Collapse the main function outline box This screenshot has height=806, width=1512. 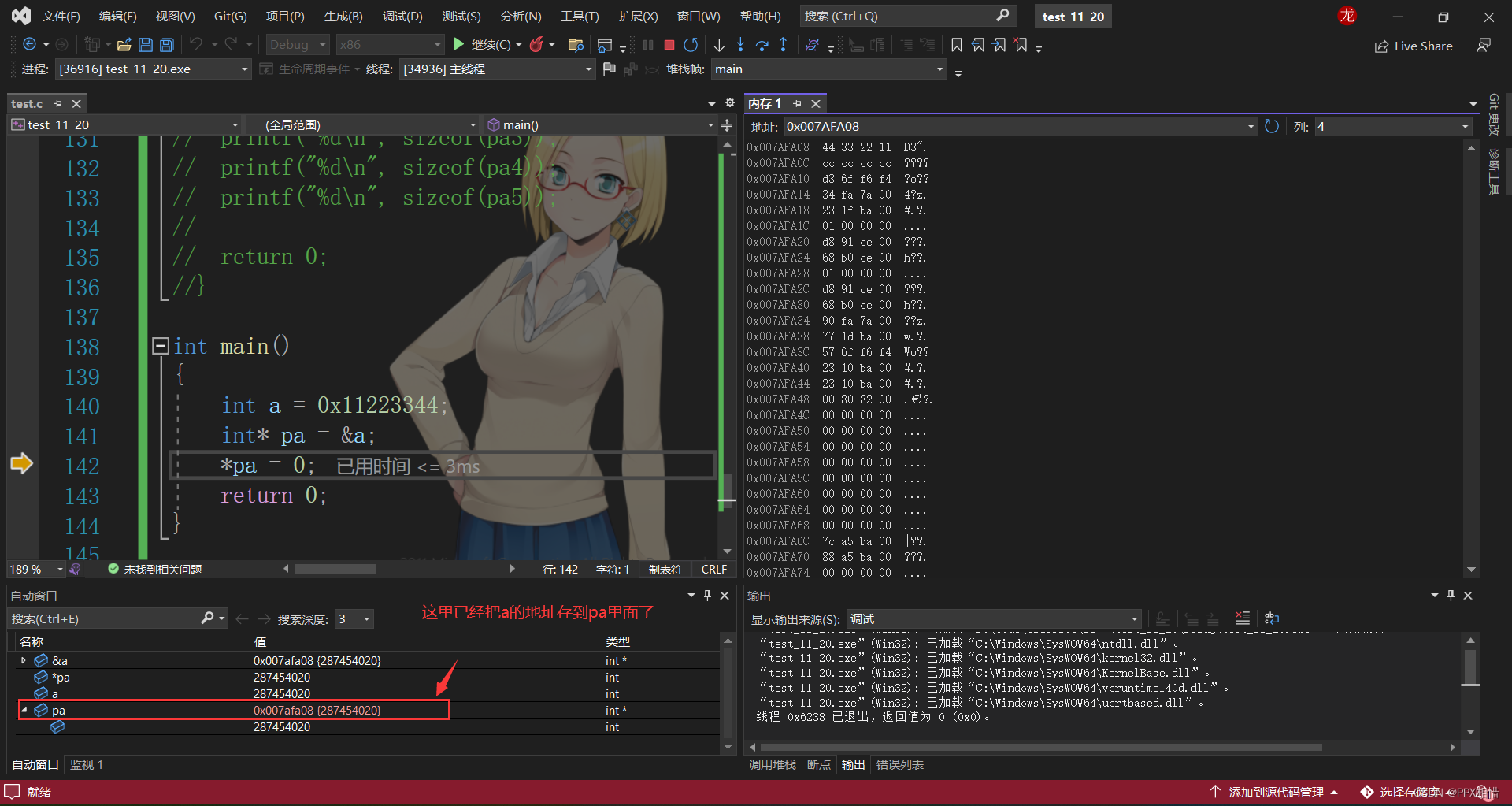point(161,346)
